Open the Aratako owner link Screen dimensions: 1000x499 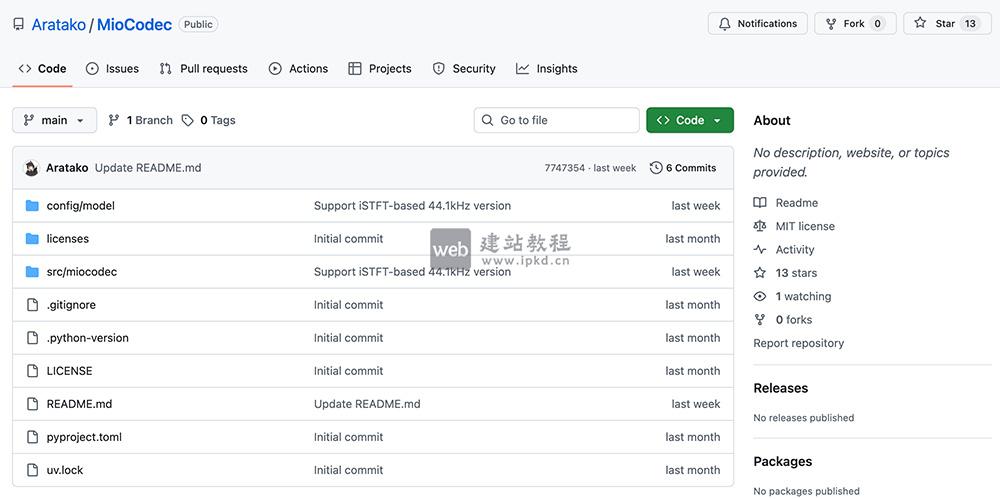click(59, 24)
